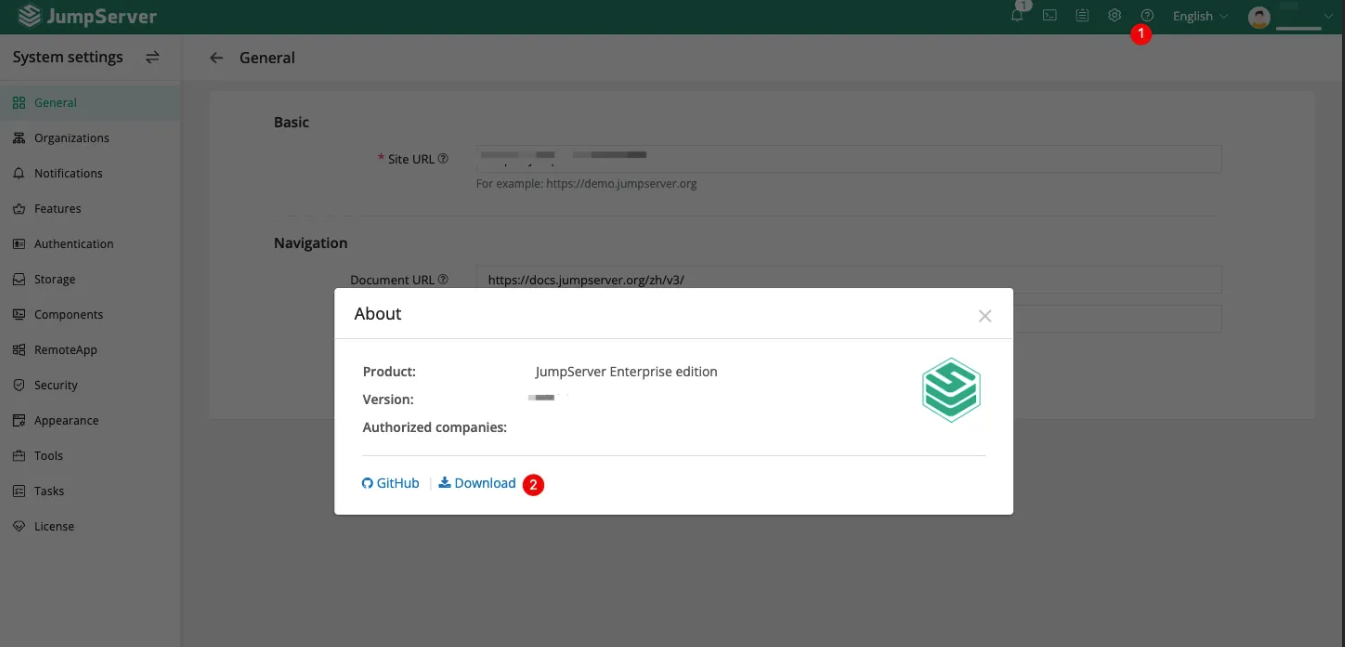
Task: Click the 'JumpServer Enterprise edition' product text
Action: pyautogui.click(x=626, y=371)
